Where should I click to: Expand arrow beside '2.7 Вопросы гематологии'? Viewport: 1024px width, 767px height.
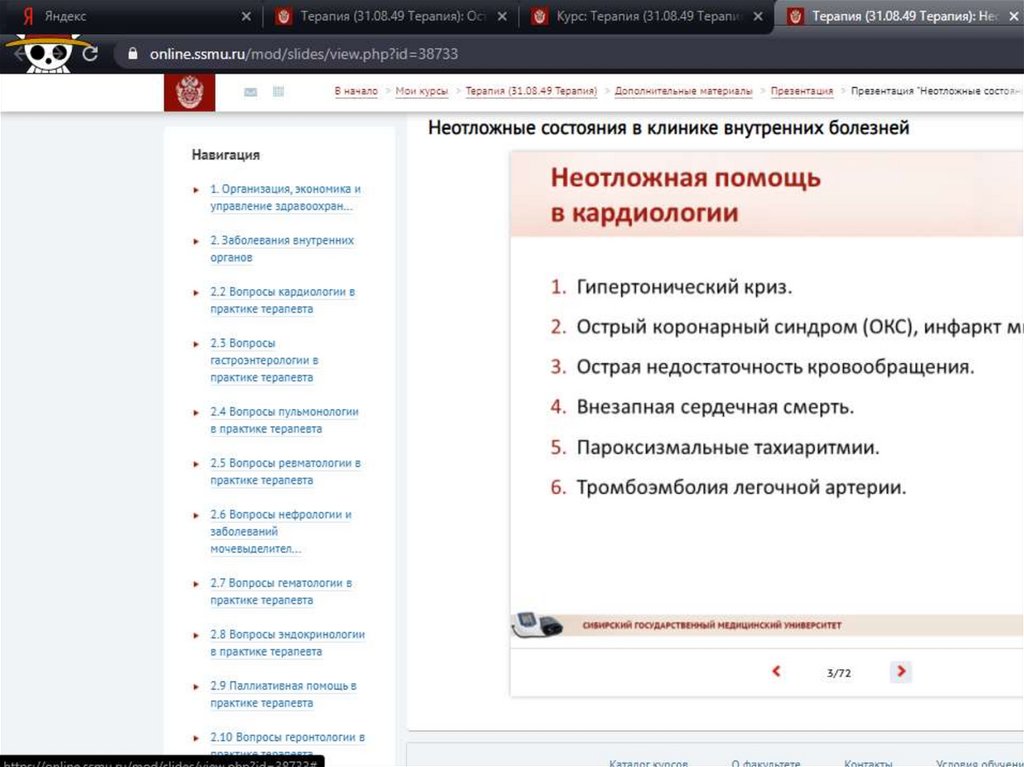pyautogui.click(x=196, y=584)
